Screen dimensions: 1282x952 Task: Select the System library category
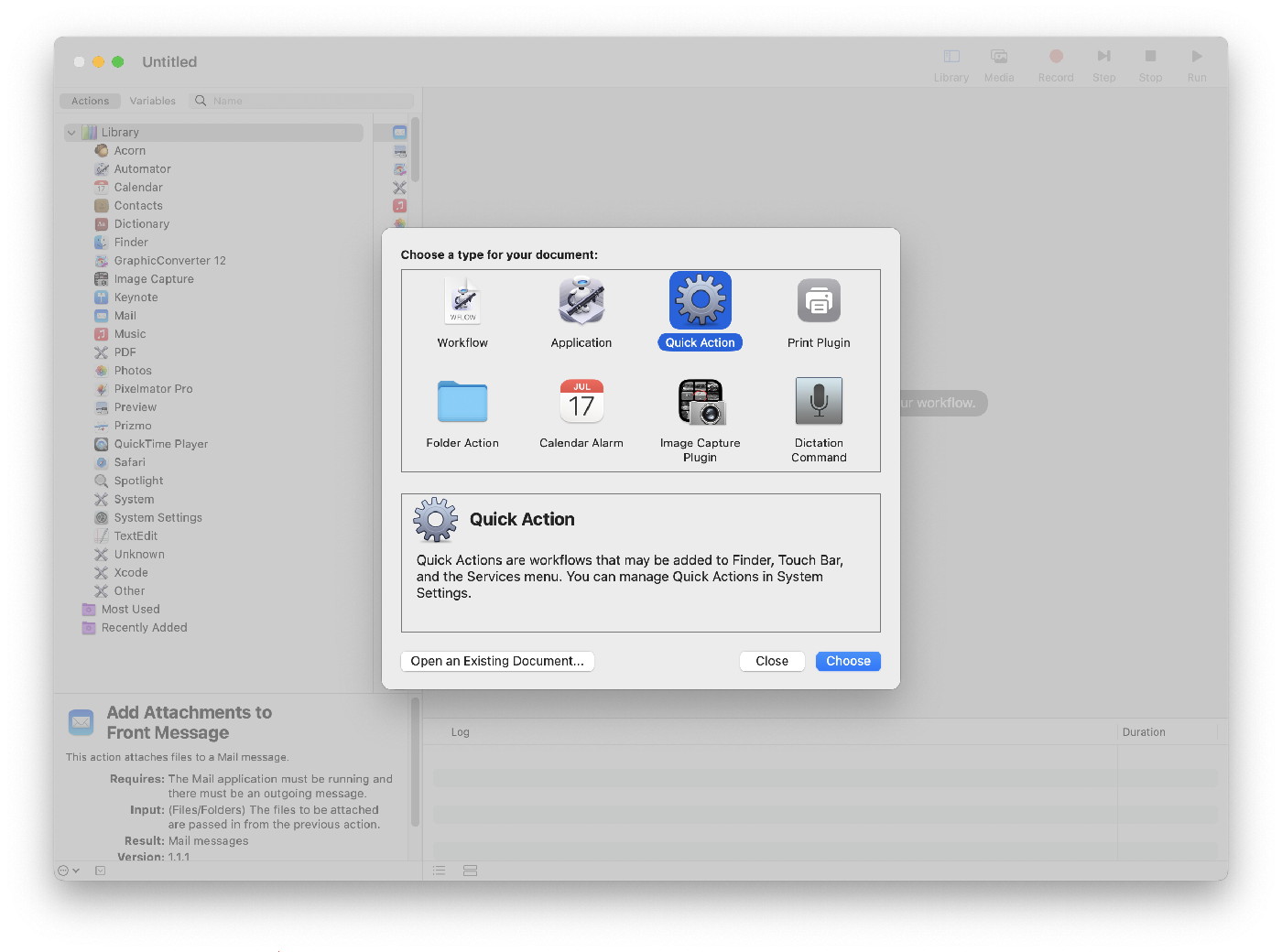click(x=134, y=500)
